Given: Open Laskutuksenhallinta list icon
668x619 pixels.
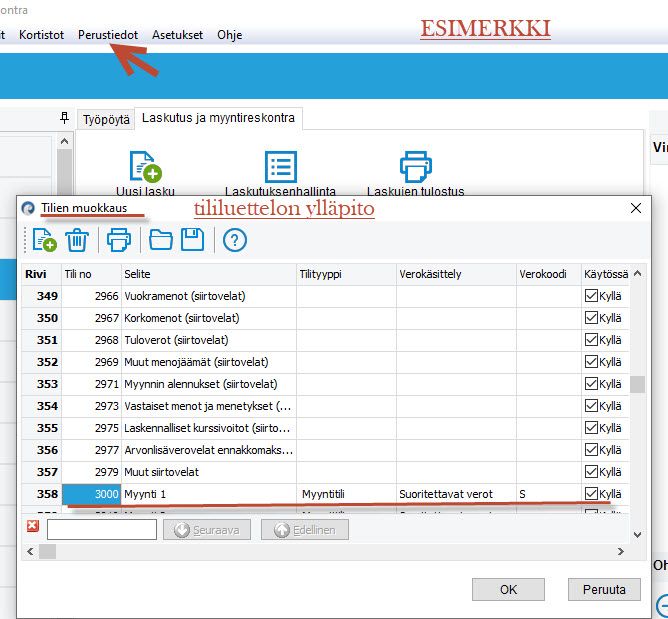Looking at the screenshot, I should point(281,167).
